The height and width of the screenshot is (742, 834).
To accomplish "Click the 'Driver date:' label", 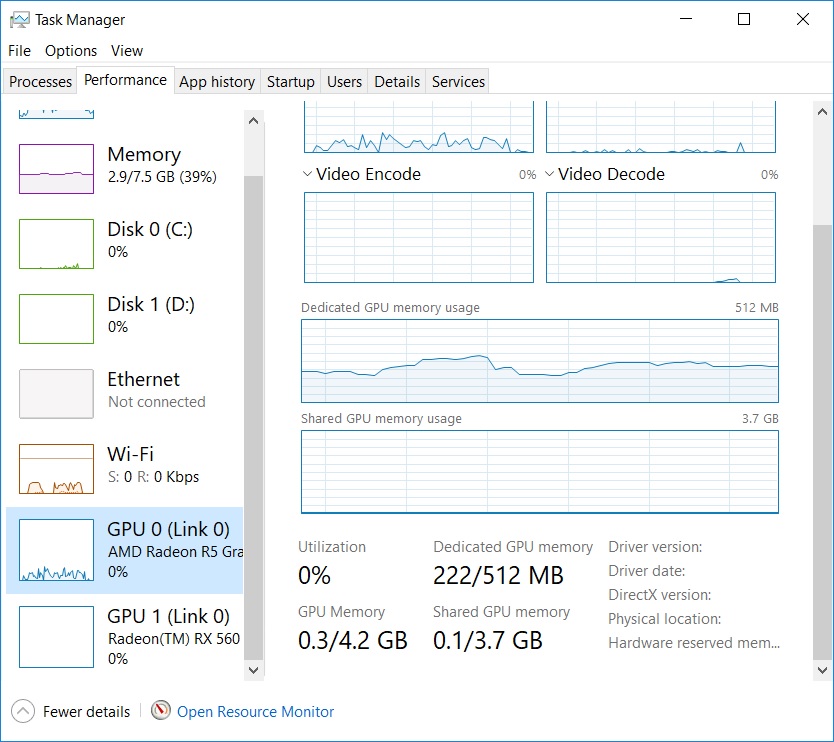I will pos(647,571).
